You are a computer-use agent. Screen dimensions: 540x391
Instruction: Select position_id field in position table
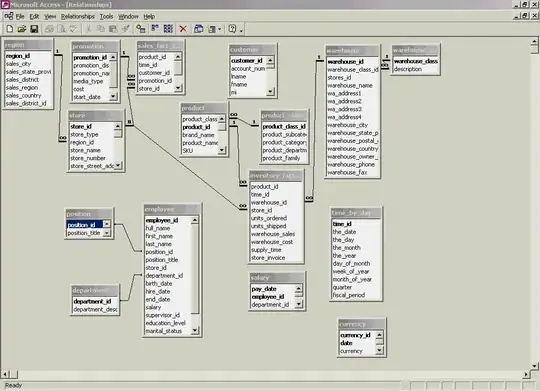85,225
